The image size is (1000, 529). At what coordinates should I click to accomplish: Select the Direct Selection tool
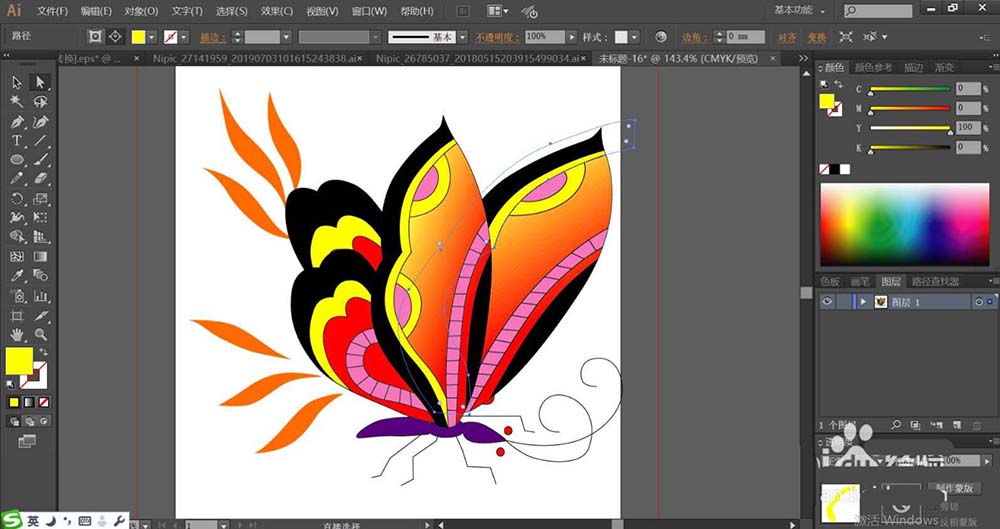[40, 82]
